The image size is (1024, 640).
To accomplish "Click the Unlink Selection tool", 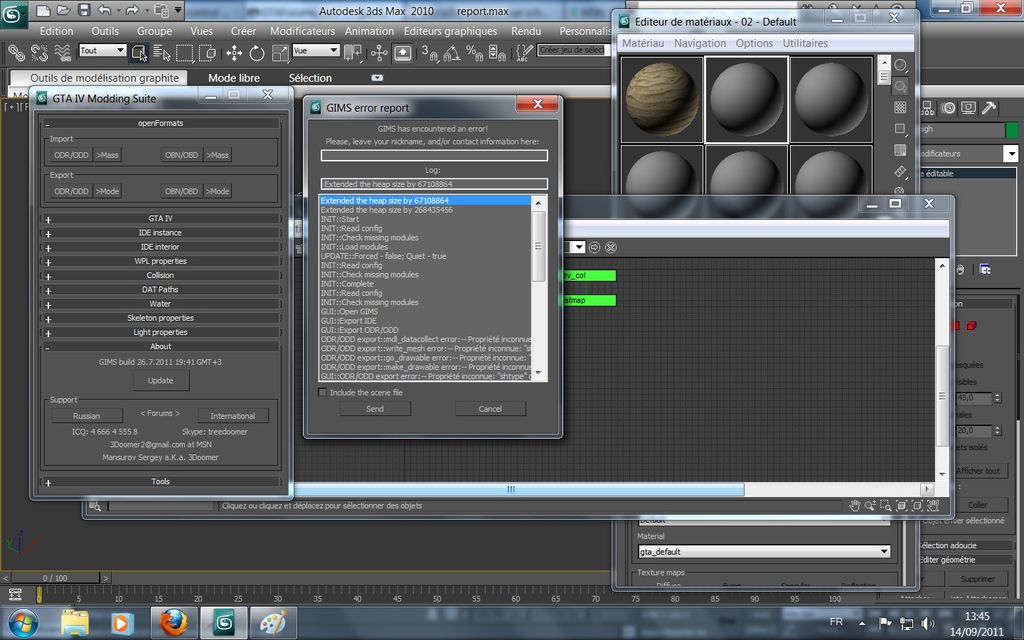I will 39,53.
